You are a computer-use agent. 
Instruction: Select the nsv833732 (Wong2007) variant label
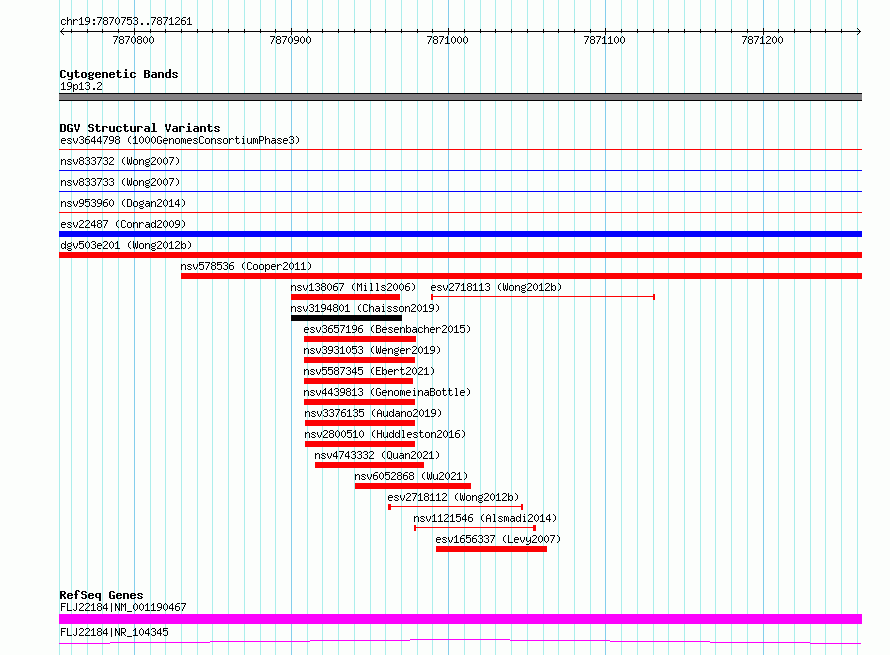coord(120,161)
